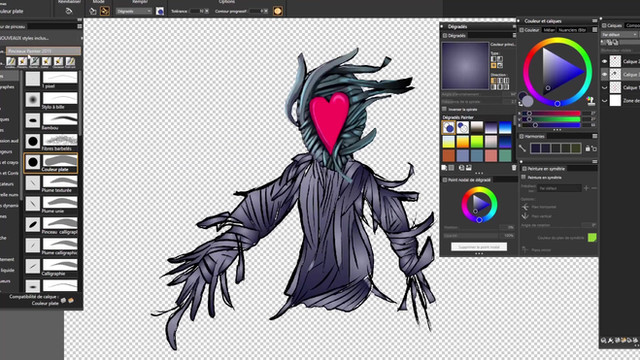
Task: Select the highlighted radial gradient type icon
Action: (x=493, y=65)
